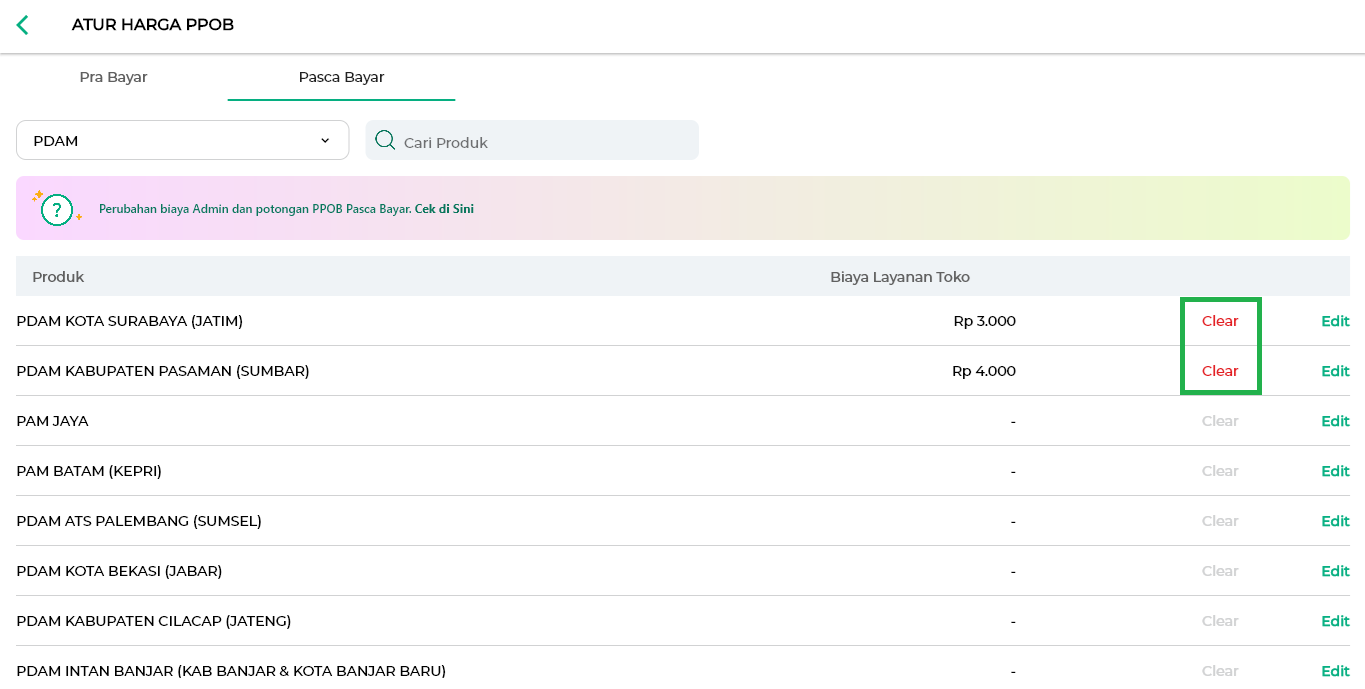Click the Produk column header
The width and height of the screenshot is (1365, 689).
tap(58, 277)
